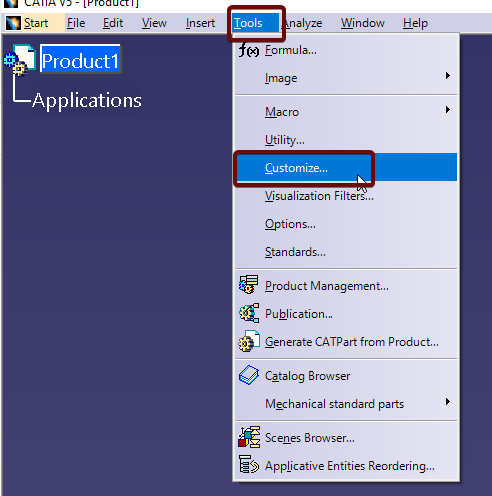Click the Publication gear icon
The height and width of the screenshot is (496, 492).
249,313
